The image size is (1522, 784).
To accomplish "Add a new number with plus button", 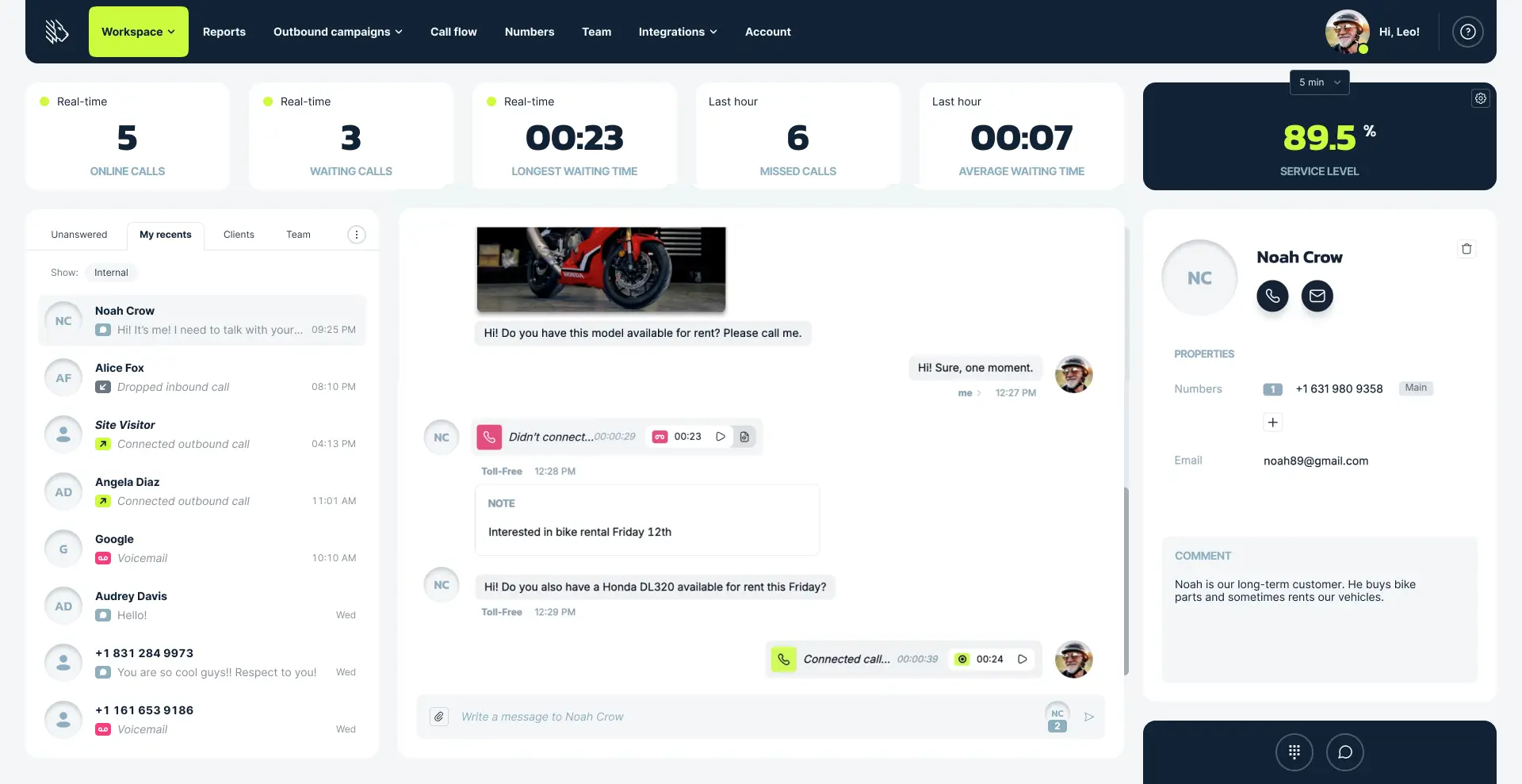I will [1272, 423].
